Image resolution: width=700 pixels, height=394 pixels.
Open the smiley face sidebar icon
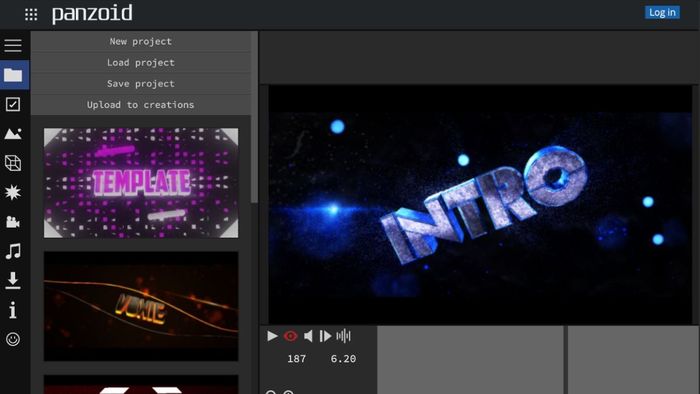click(13, 339)
